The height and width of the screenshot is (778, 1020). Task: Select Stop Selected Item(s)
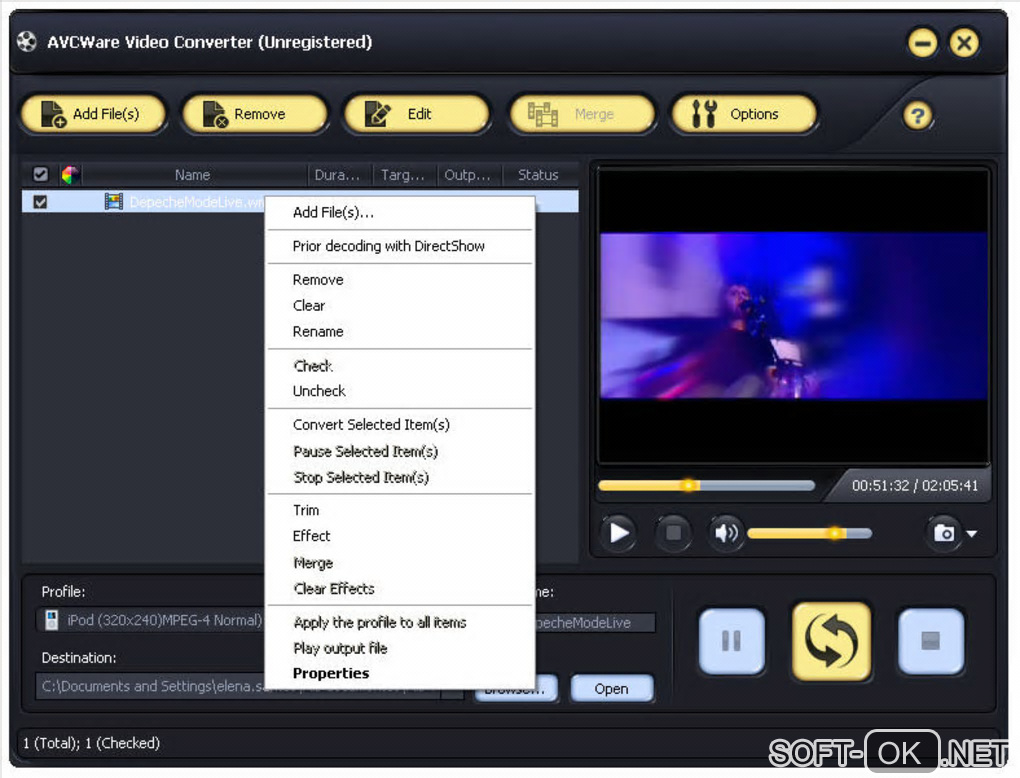pyautogui.click(x=400, y=477)
